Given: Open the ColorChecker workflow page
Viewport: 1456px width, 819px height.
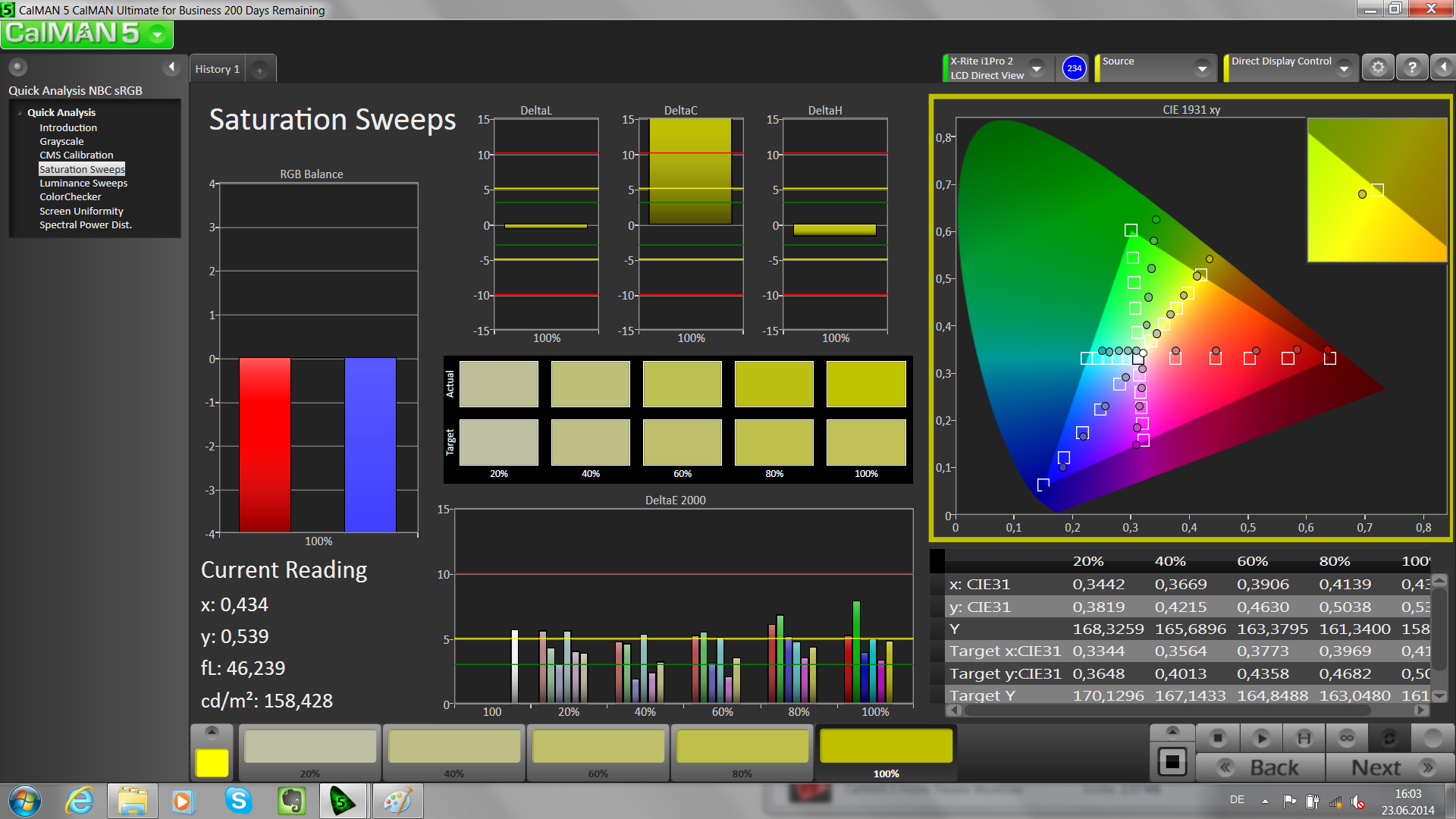Looking at the screenshot, I should (70, 197).
